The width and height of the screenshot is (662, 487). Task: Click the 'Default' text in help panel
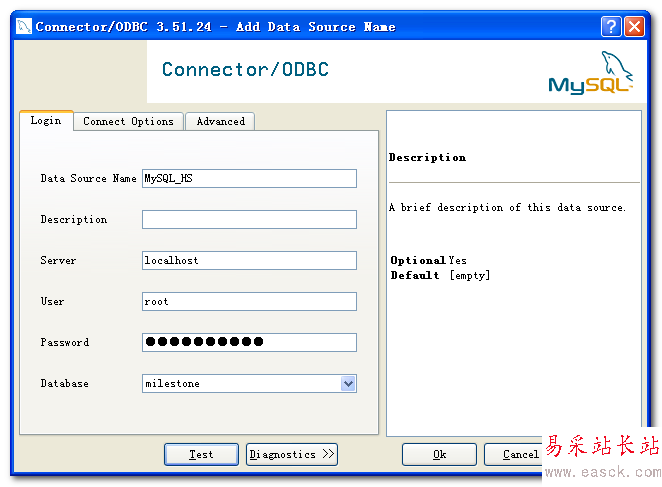tap(415, 275)
